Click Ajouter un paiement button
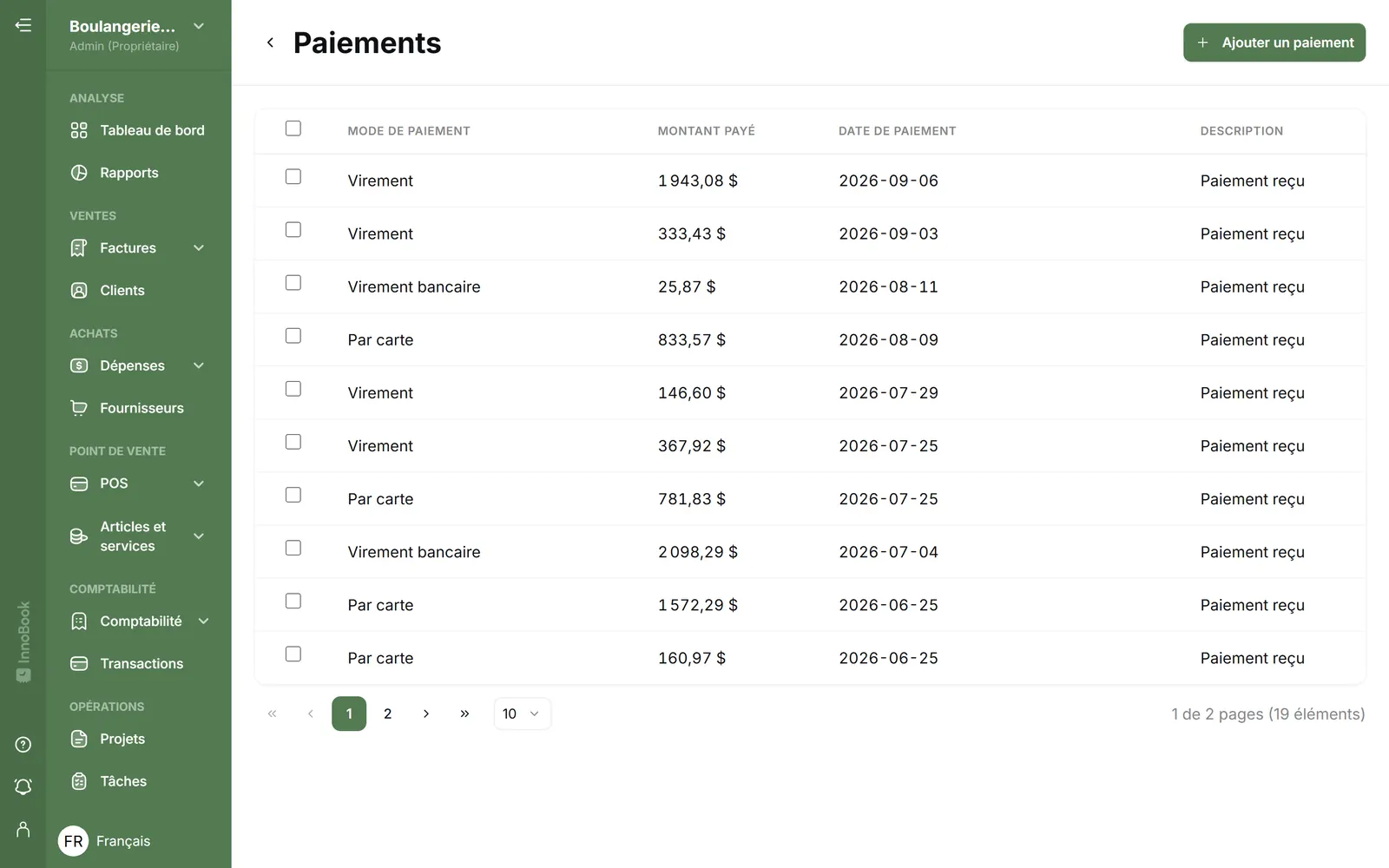The image size is (1389, 868). 1274,43
